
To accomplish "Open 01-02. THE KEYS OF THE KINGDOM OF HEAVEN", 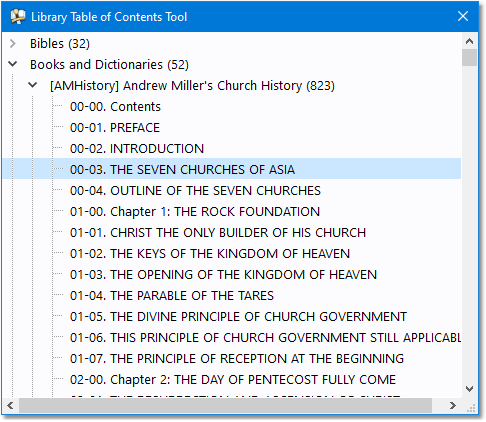I will [x=210, y=254].
